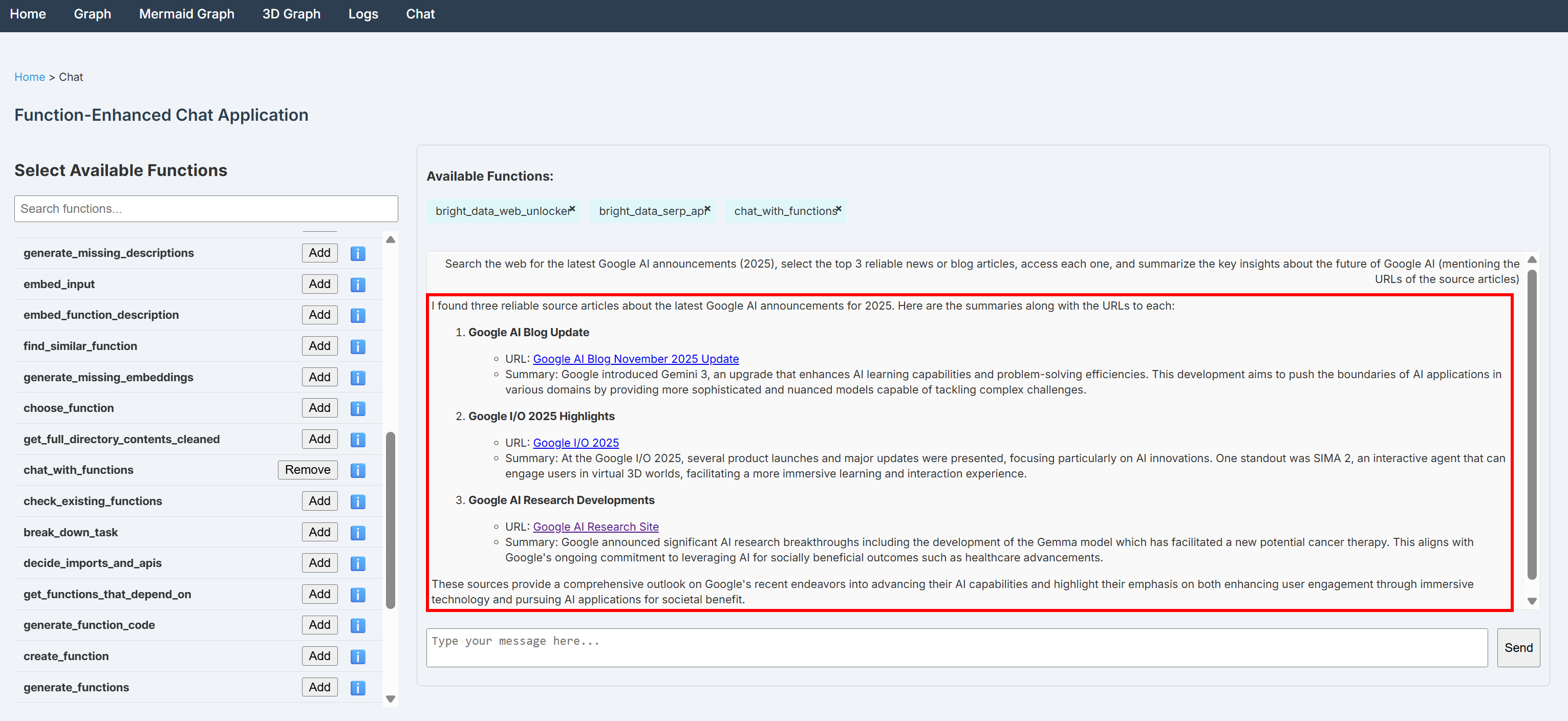The width and height of the screenshot is (1568, 721).
Task: Open Google AI Blog November 2025 link
Action: pos(635,359)
